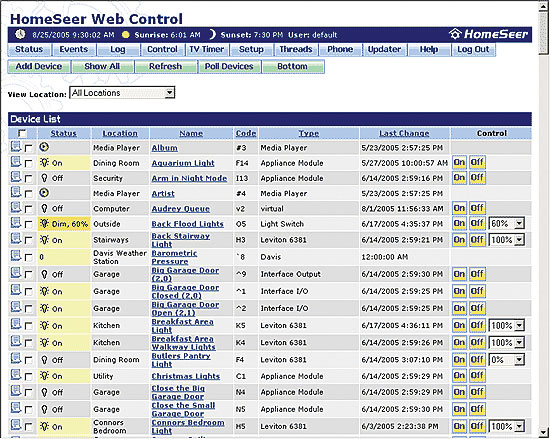Open dim level dropdown for Breakfast Area Light

pos(507,325)
